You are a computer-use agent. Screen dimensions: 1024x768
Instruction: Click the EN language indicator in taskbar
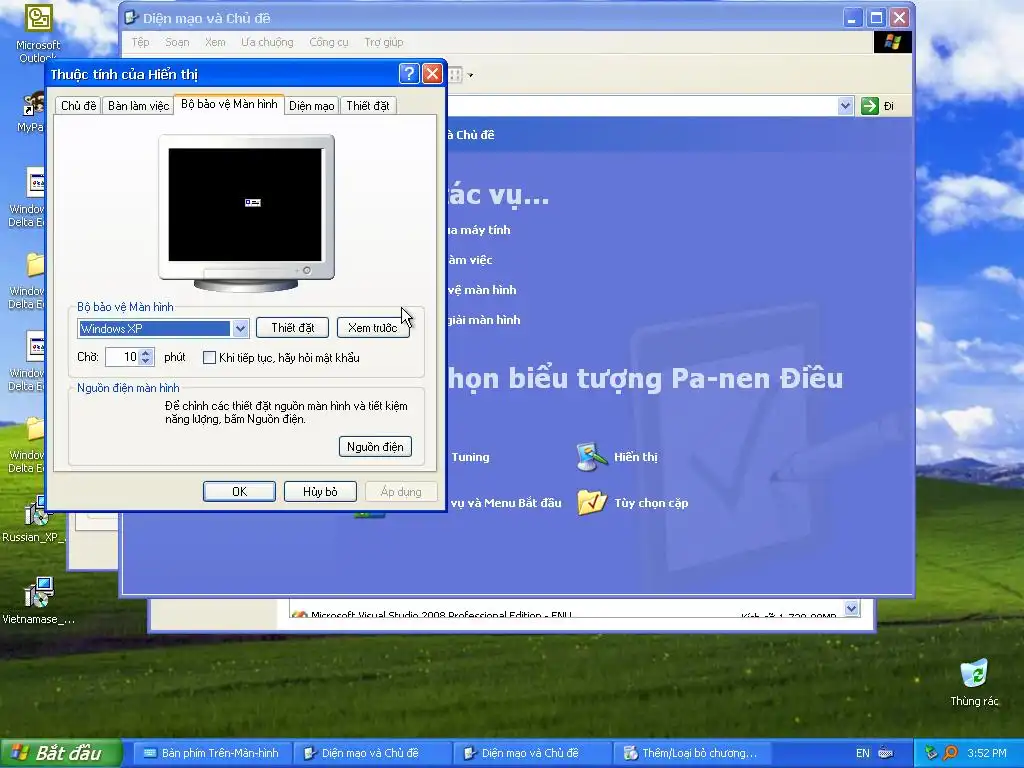click(x=863, y=753)
